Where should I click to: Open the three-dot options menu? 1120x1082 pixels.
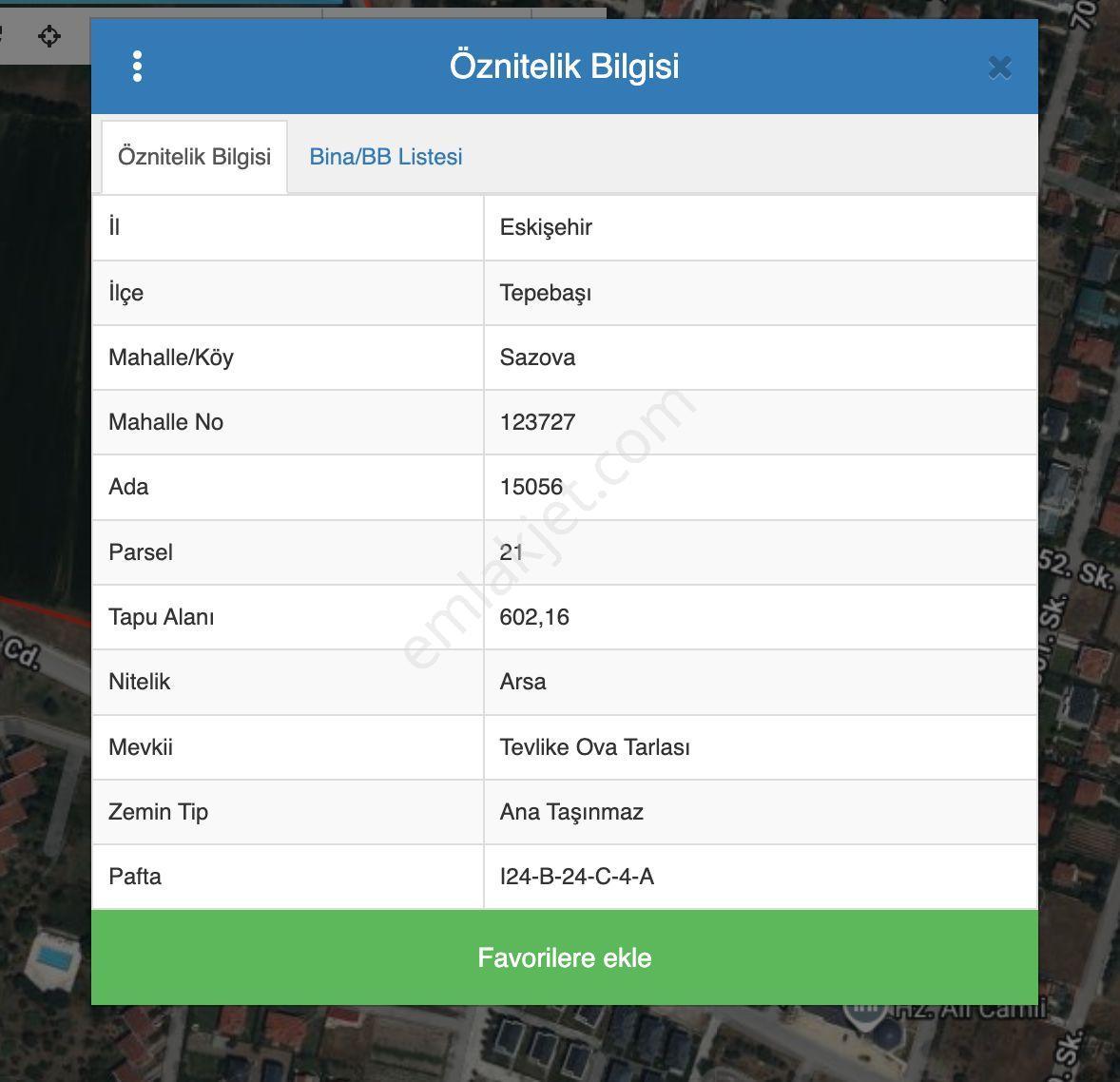click(x=137, y=67)
